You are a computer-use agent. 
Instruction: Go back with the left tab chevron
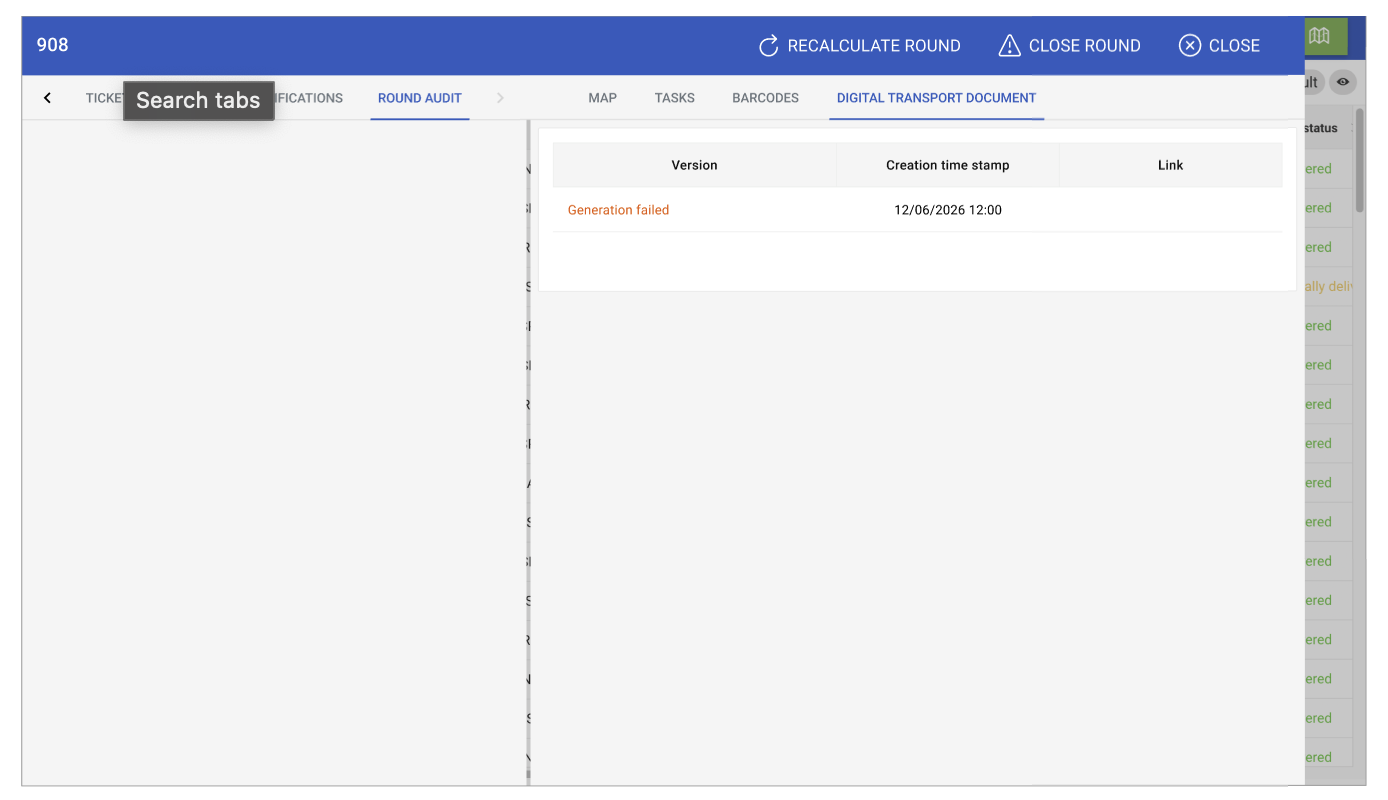pyautogui.click(x=47, y=98)
